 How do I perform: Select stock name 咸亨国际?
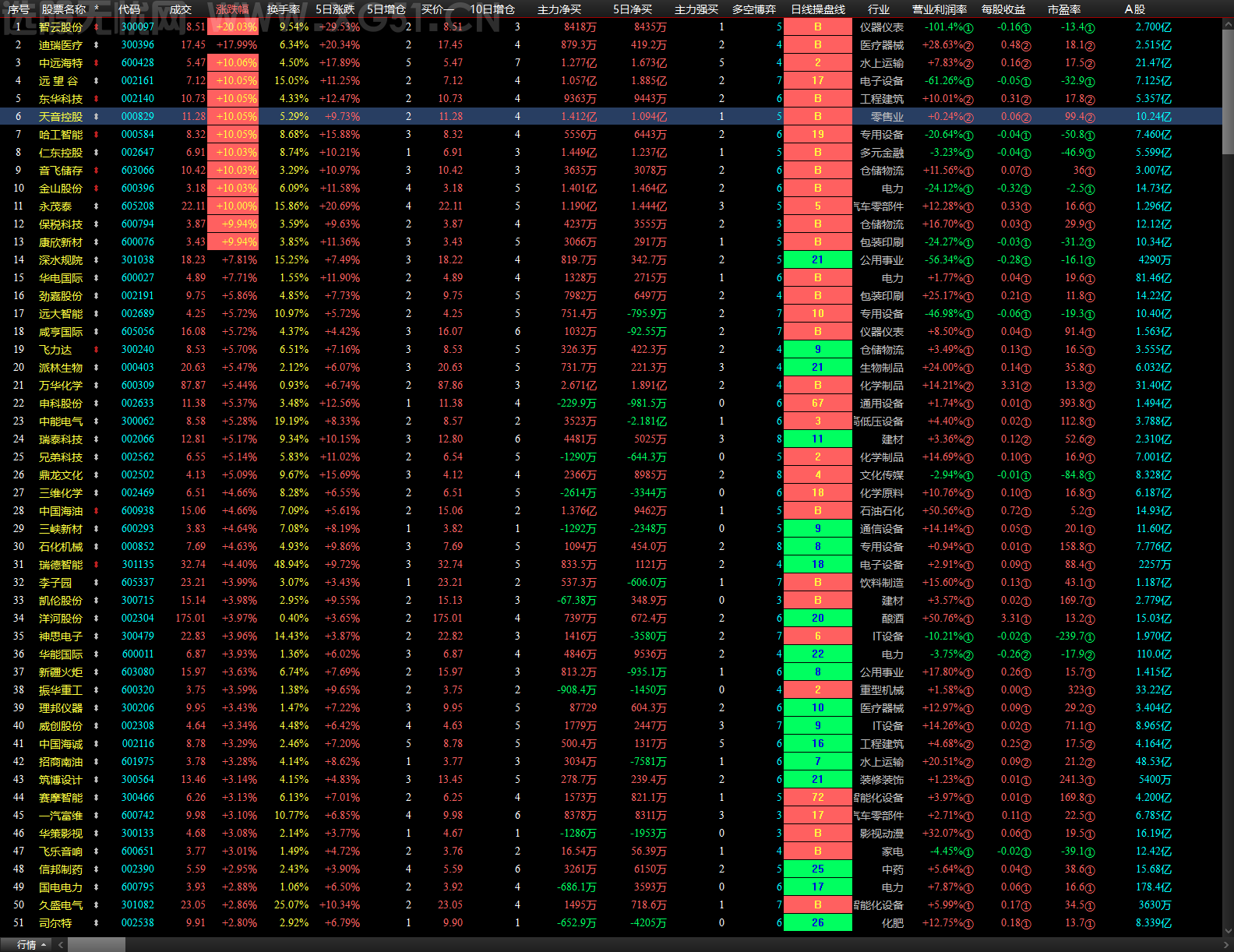61,332
